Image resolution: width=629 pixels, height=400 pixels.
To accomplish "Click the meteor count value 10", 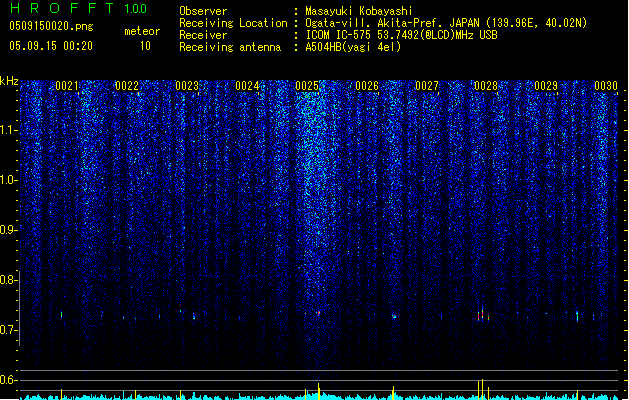I will click(145, 46).
